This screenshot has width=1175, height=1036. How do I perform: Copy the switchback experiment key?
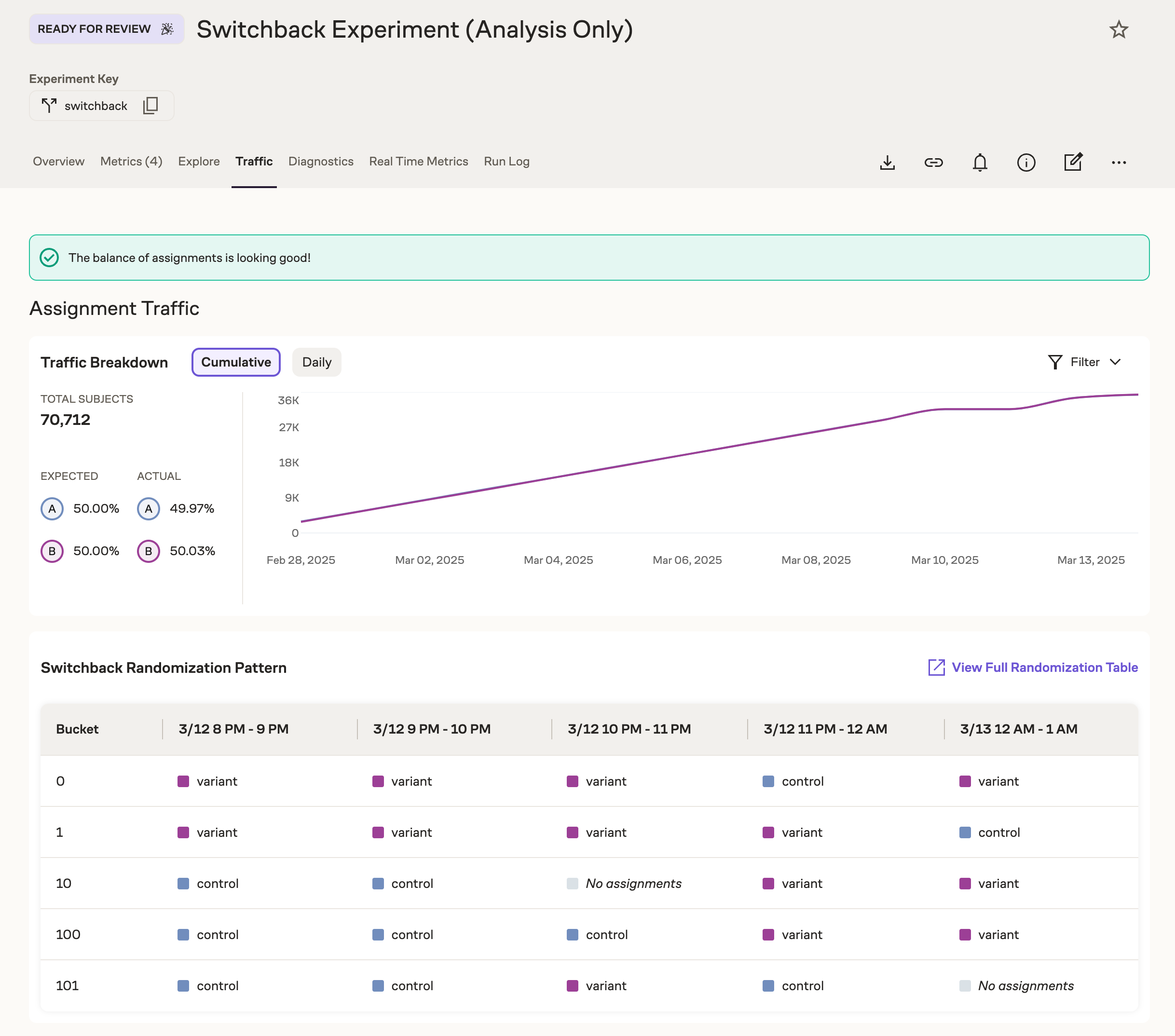point(150,105)
